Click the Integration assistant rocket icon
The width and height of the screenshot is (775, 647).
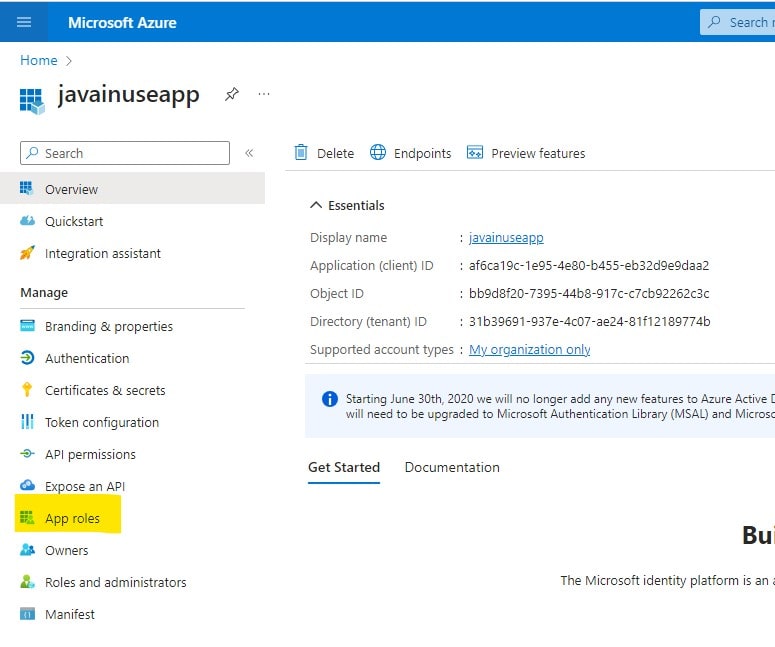[x=27, y=253]
